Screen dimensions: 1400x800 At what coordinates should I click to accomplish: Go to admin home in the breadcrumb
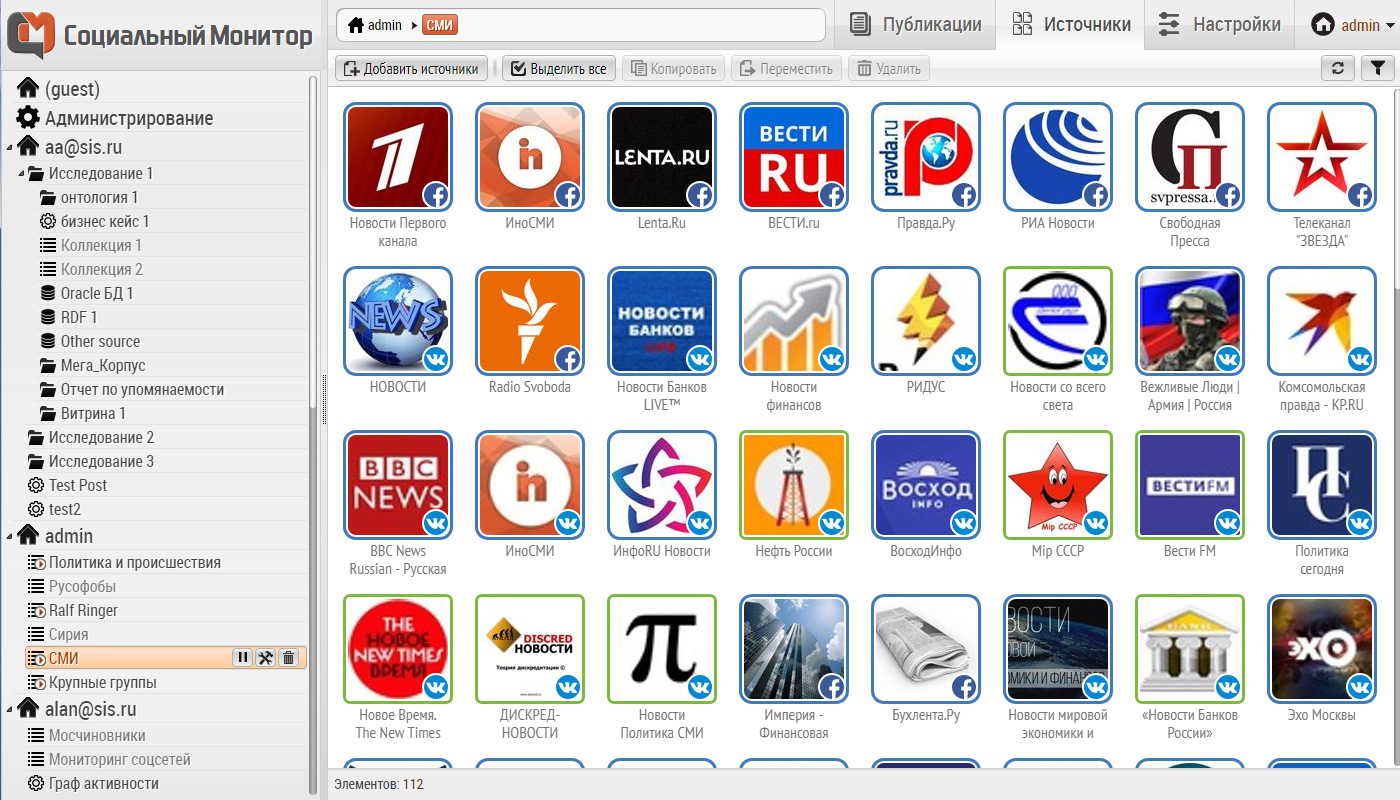[375, 25]
